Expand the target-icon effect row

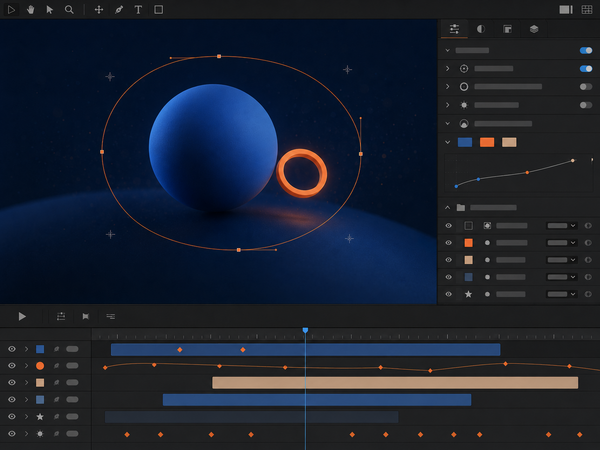447,68
